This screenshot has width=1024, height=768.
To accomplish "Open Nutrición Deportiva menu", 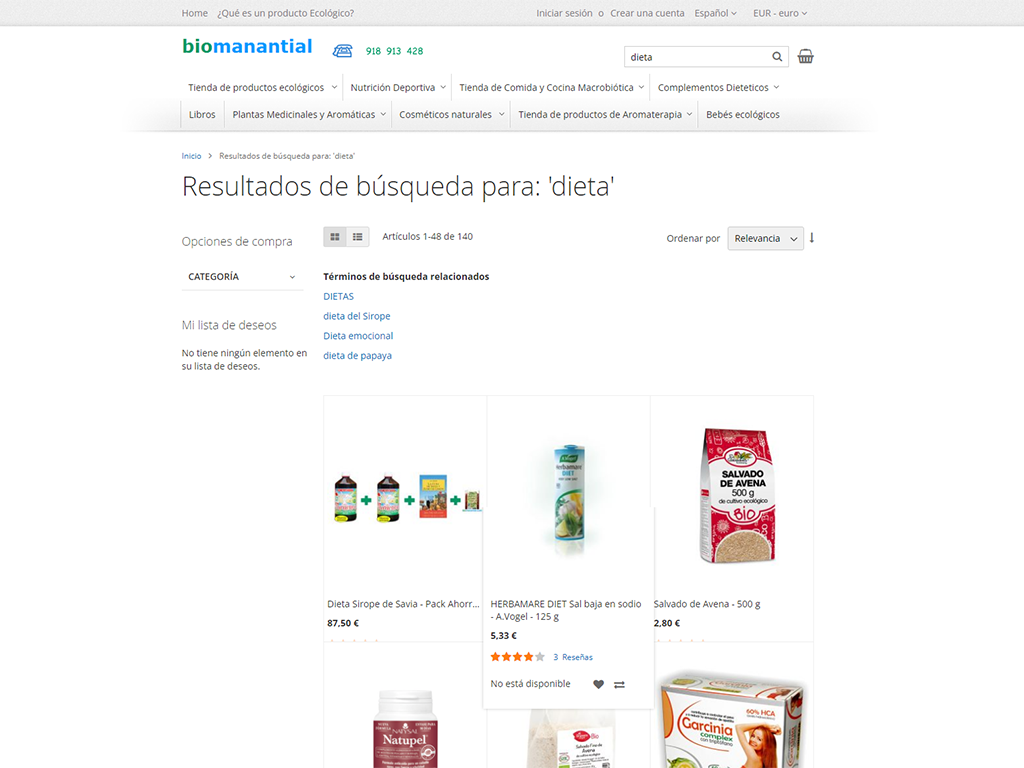I will [x=398, y=88].
